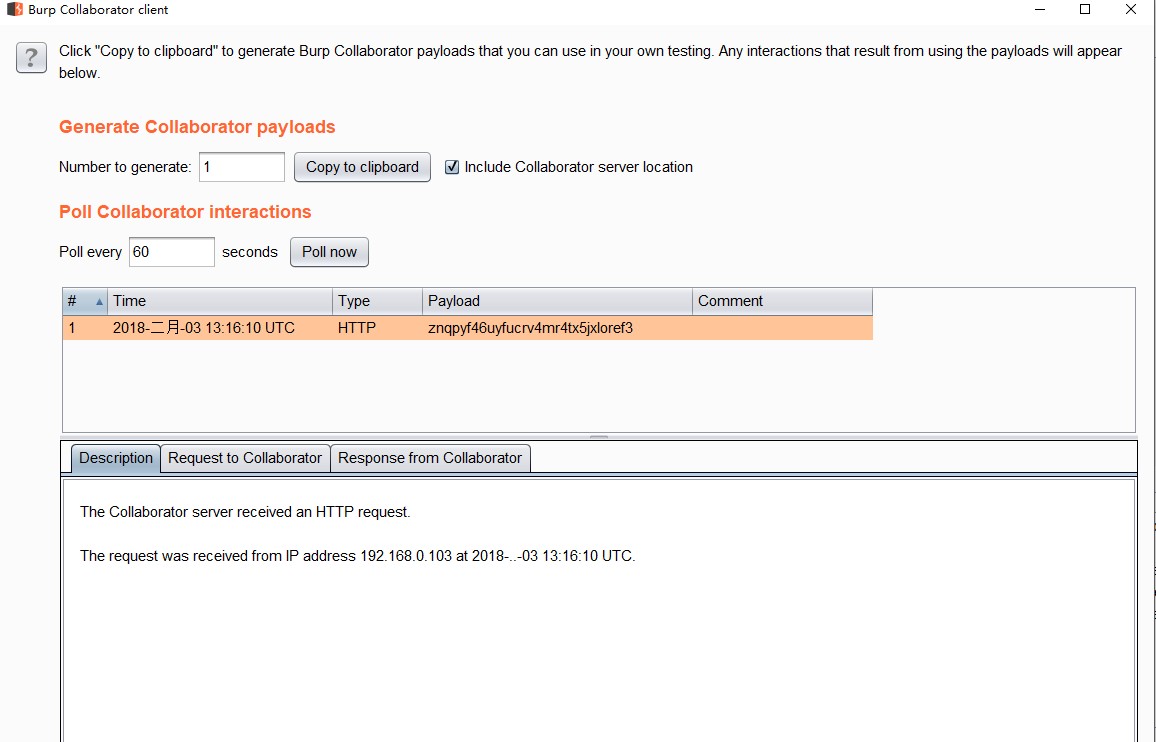Maximize the Burp Collaborator client window
Screen dimensions: 1156x742
tap(1085, 10)
